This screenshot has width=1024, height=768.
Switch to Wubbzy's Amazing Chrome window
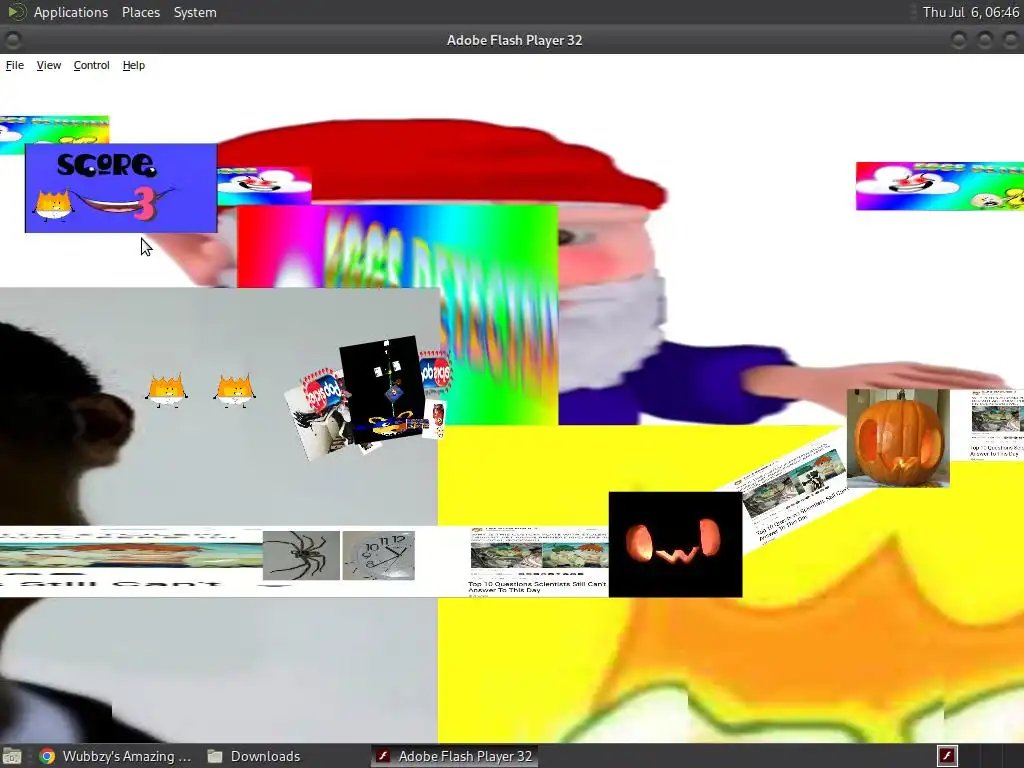115,756
